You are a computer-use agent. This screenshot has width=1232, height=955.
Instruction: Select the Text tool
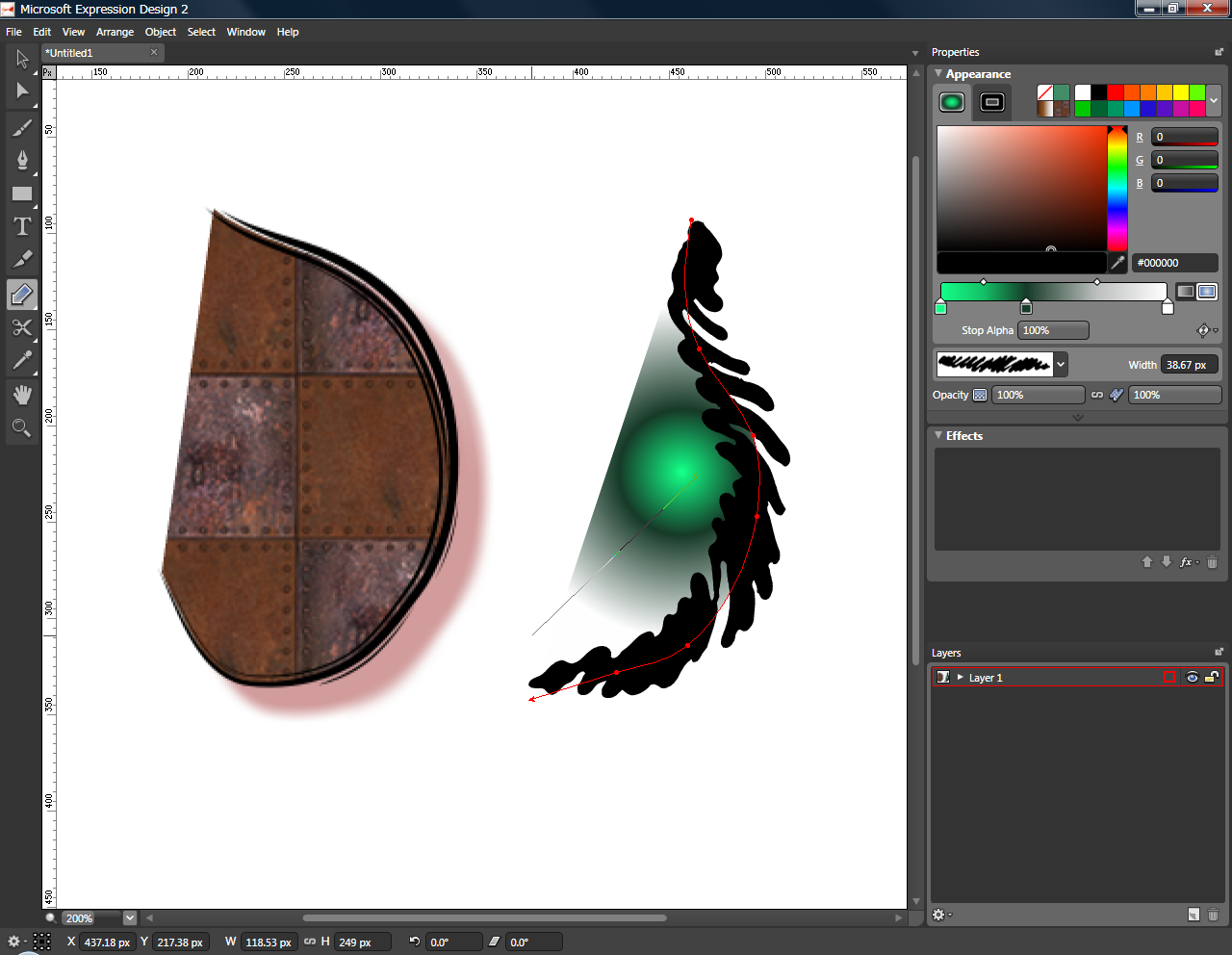22,226
